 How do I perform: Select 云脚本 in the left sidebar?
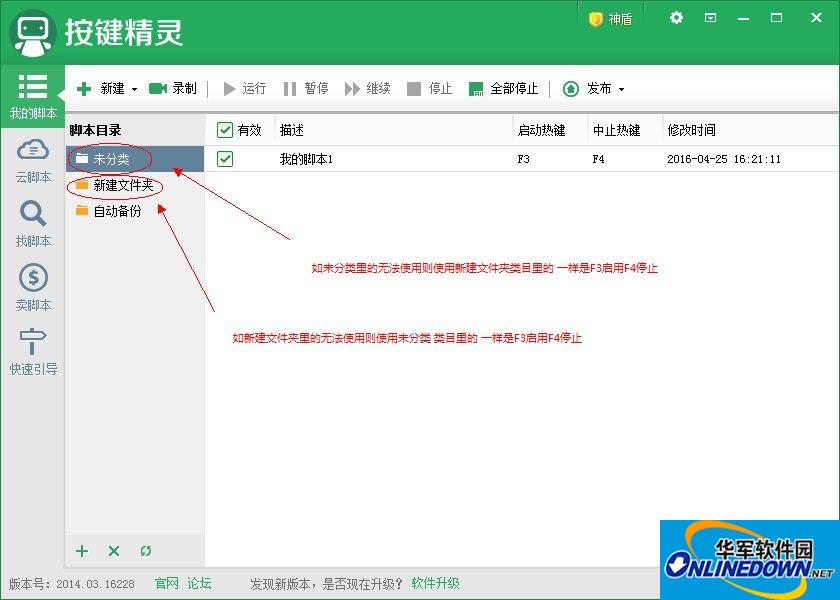pos(32,160)
